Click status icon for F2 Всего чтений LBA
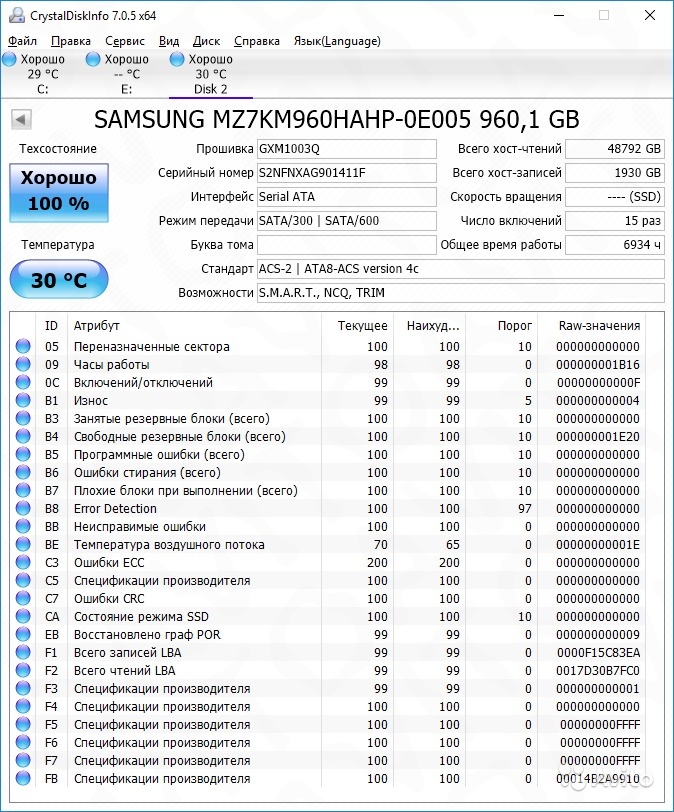This screenshot has height=812, width=674. click(x=23, y=670)
